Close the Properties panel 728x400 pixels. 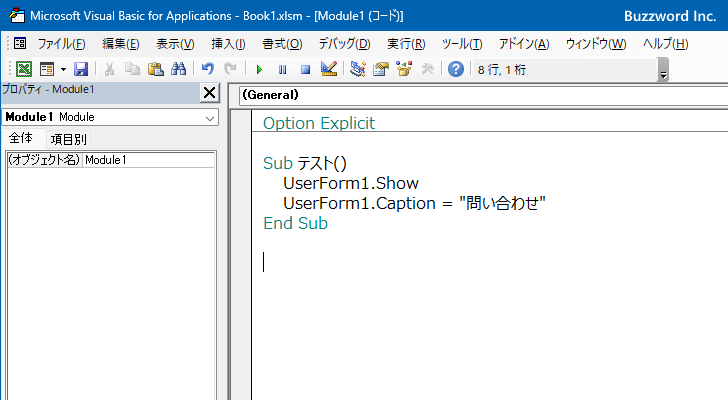tap(209, 93)
